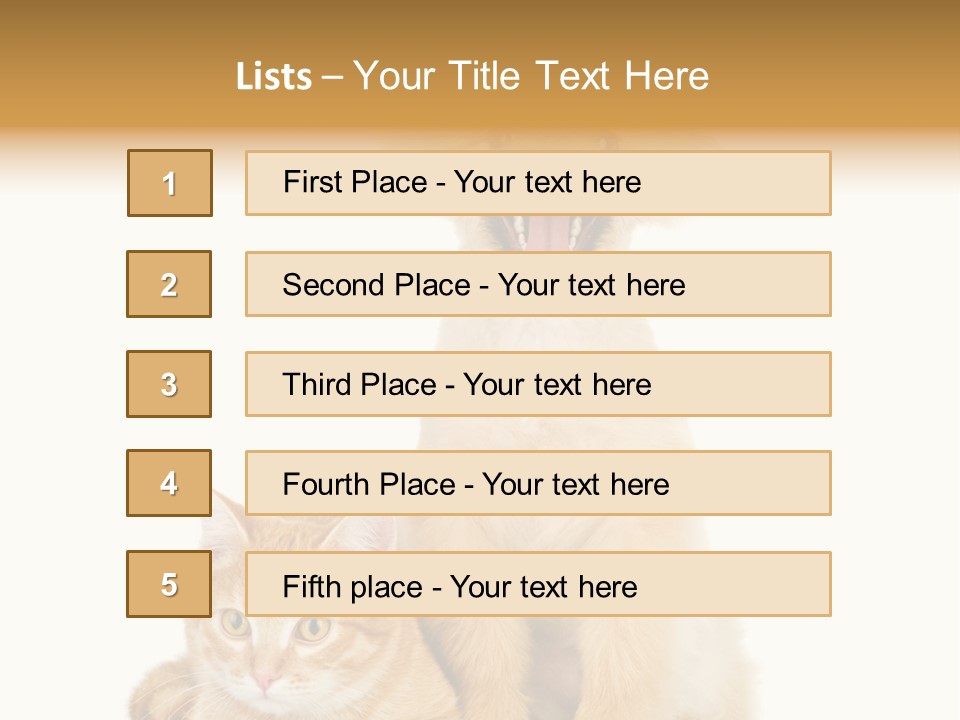Click the slide title text
The image size is (960, 720).
coord(472,76)
